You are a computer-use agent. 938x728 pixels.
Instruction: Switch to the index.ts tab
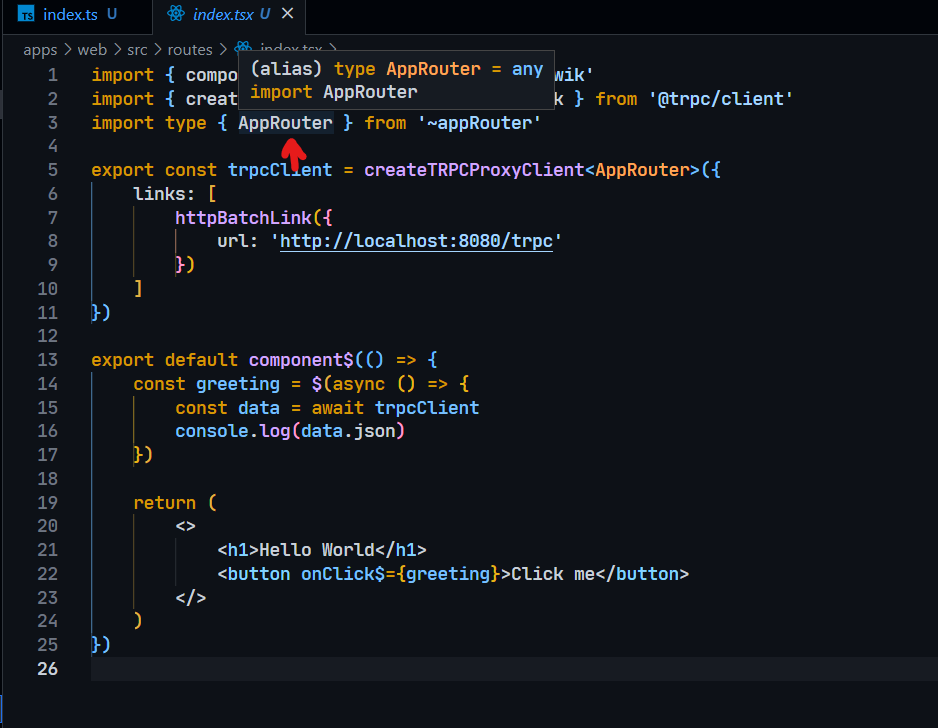pos(77,14)
